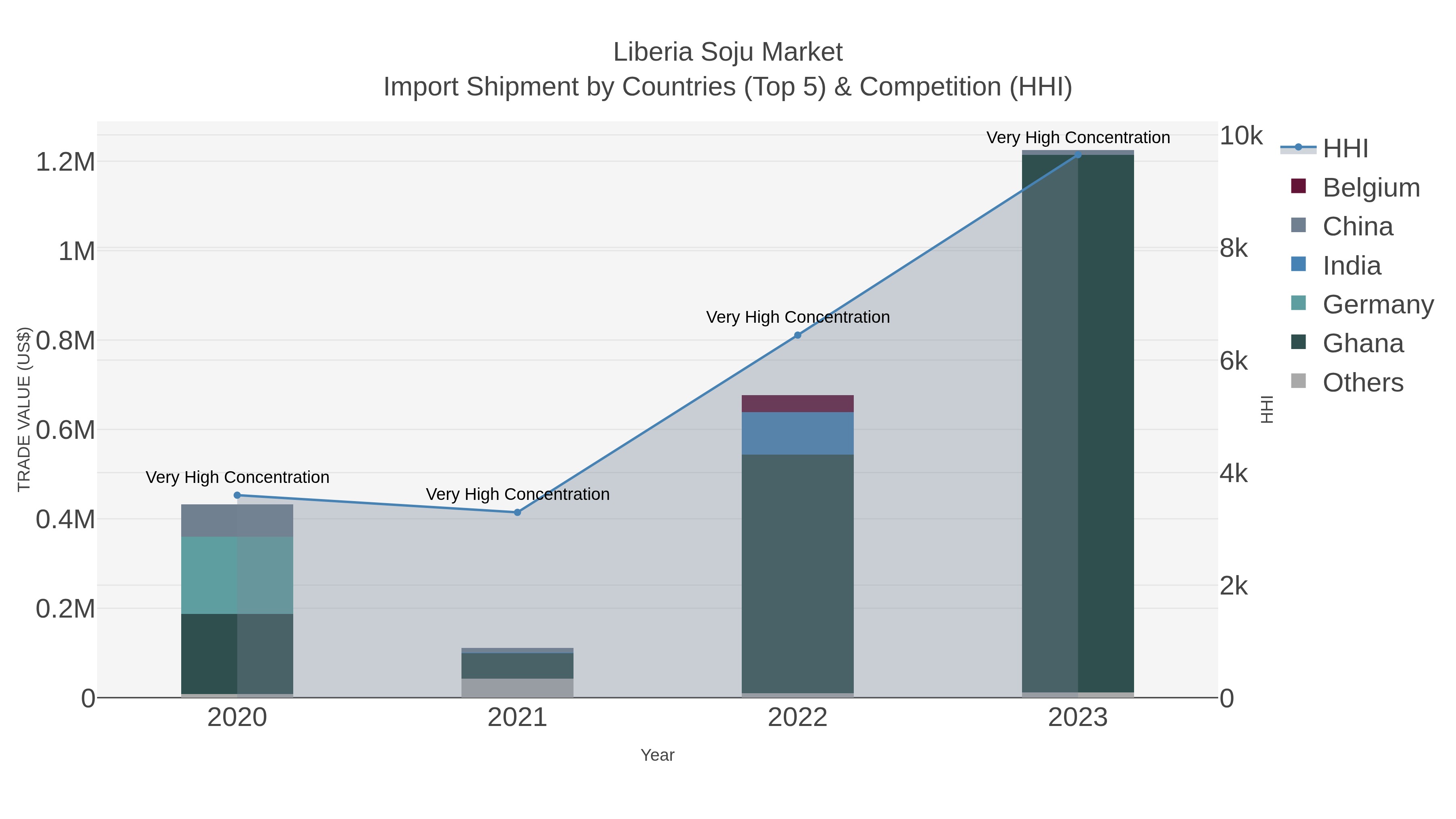Viewport: 1456px width, 819px height.
Task: Click the 4k HHI axis tick label
Action: [x=1233, y=474]
